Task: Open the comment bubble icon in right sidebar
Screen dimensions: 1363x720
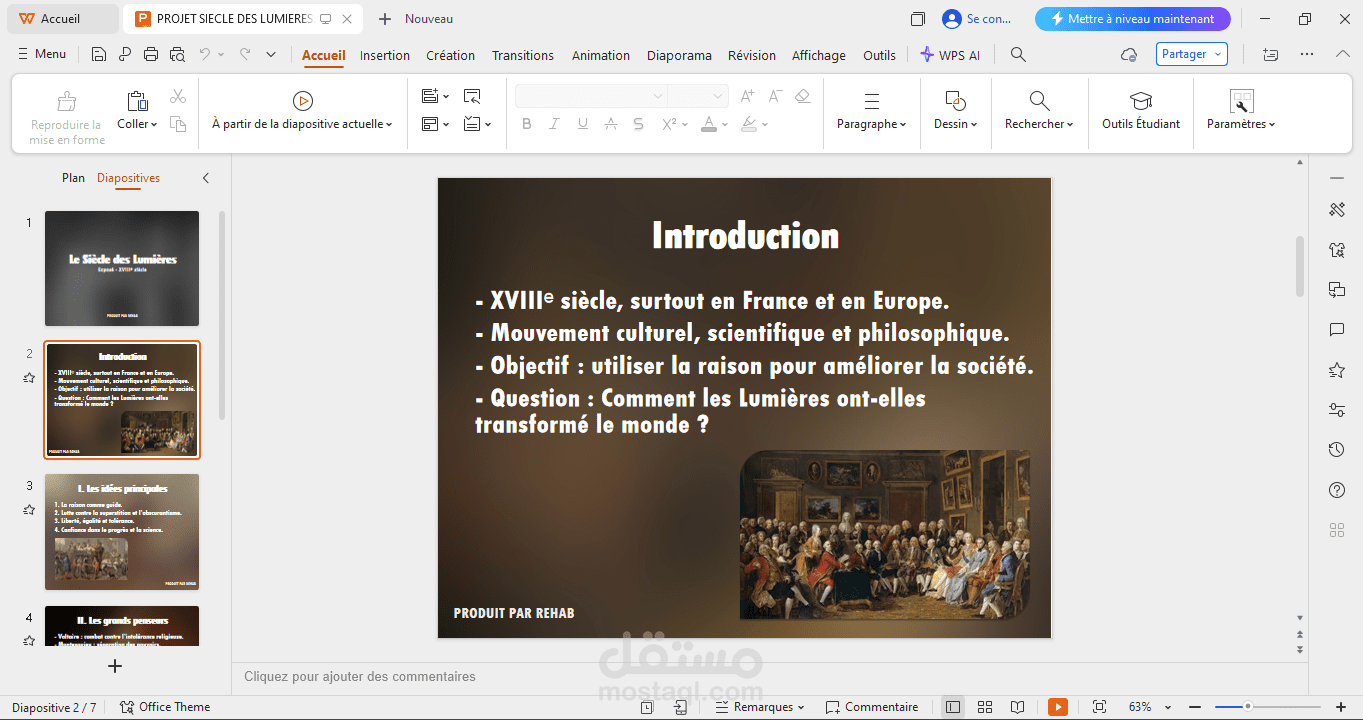Action: 1337,330
